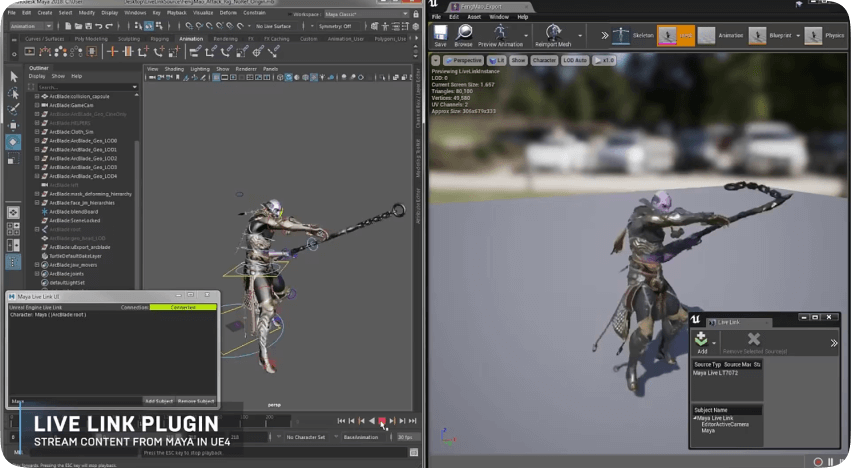Select EditorActiveCamera under Maya Live Link
This screenshot has height=468, width=851.
point(725,425)
